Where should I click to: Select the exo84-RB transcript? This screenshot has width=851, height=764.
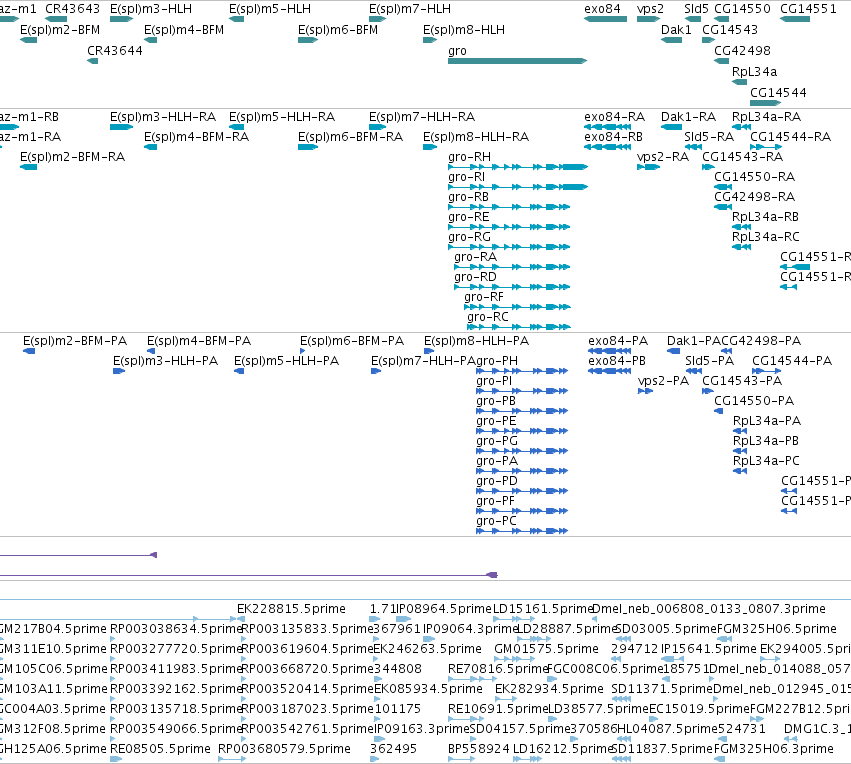[608, 147]
